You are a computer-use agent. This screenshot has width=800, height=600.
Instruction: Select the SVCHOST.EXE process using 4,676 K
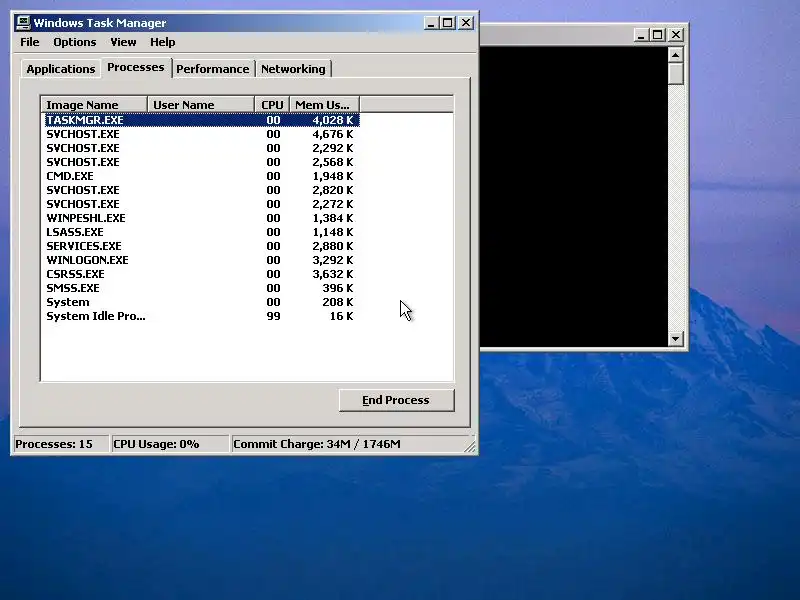pos(202,134)
